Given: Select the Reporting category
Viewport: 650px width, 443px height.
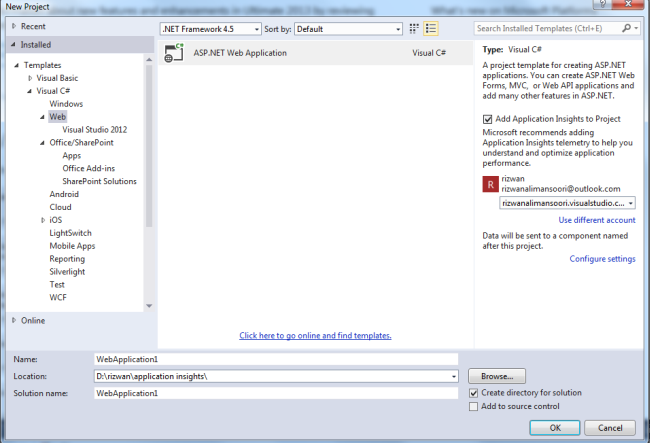Looking at the screenshot, I should point(67,259).
